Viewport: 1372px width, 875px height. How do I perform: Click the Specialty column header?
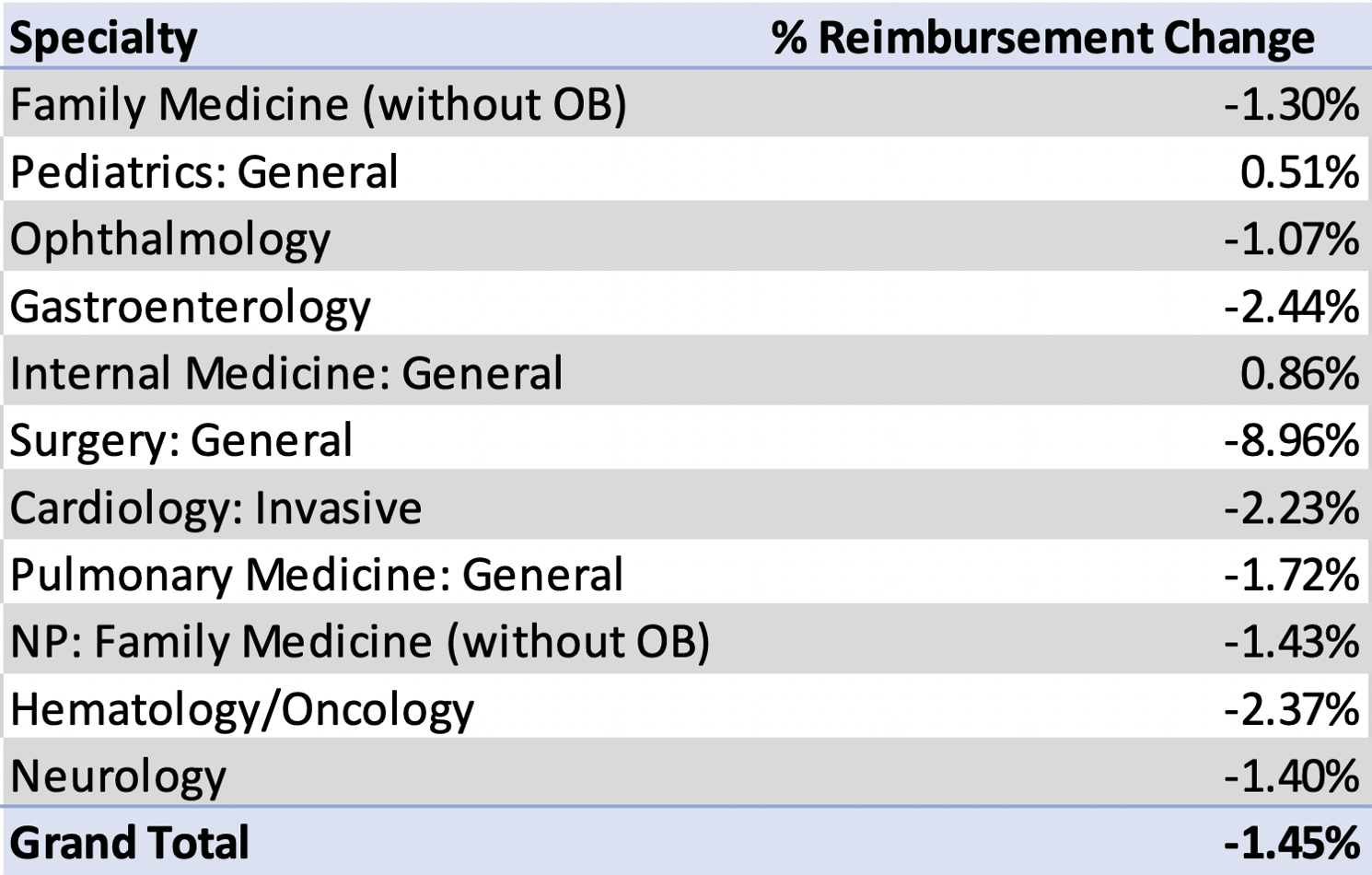103,38
